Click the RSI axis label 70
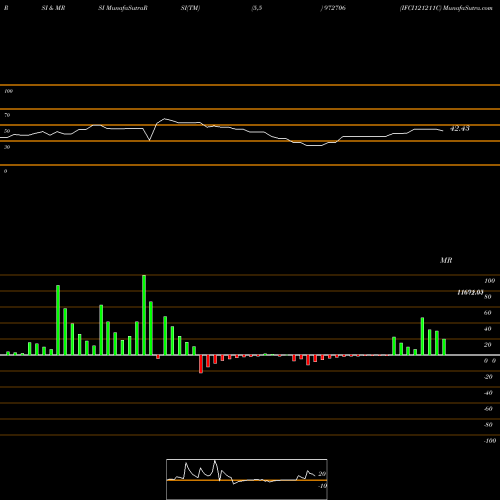Screen dimensions: 500x500 click(7, 115)
